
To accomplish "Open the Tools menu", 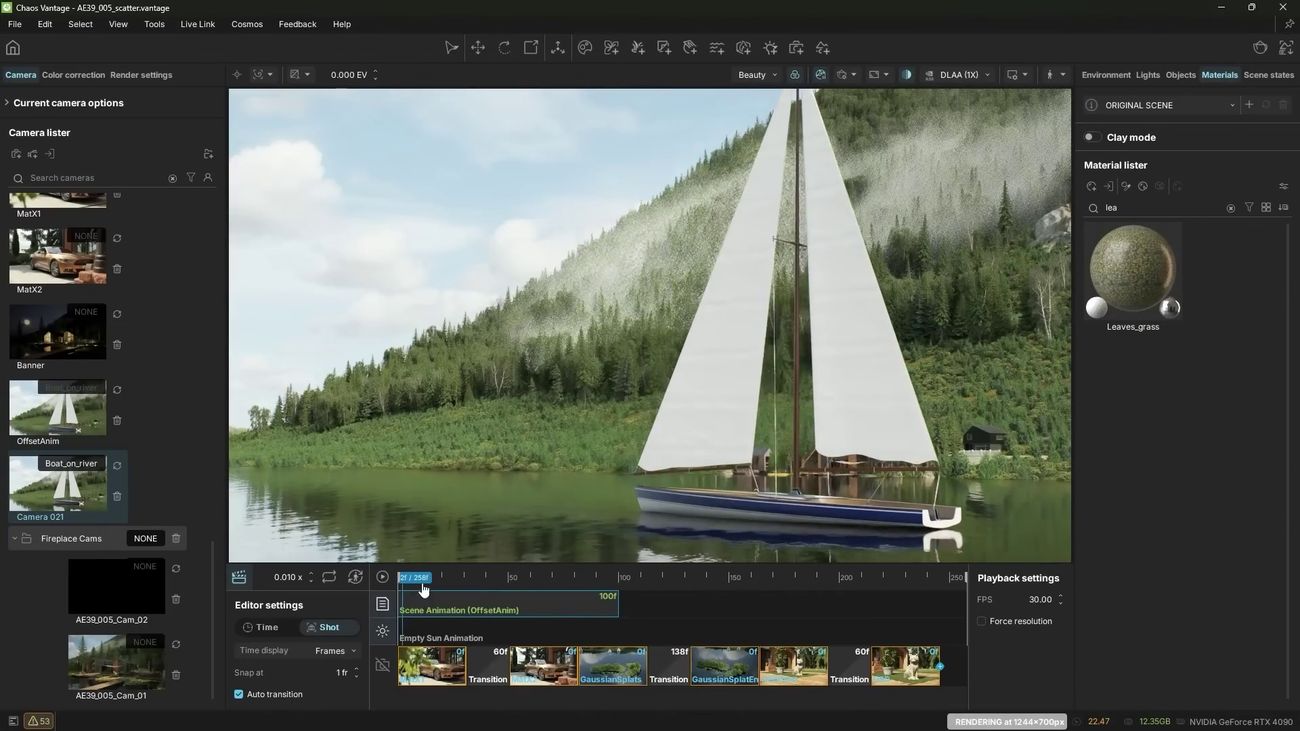I will pos(154,24).
